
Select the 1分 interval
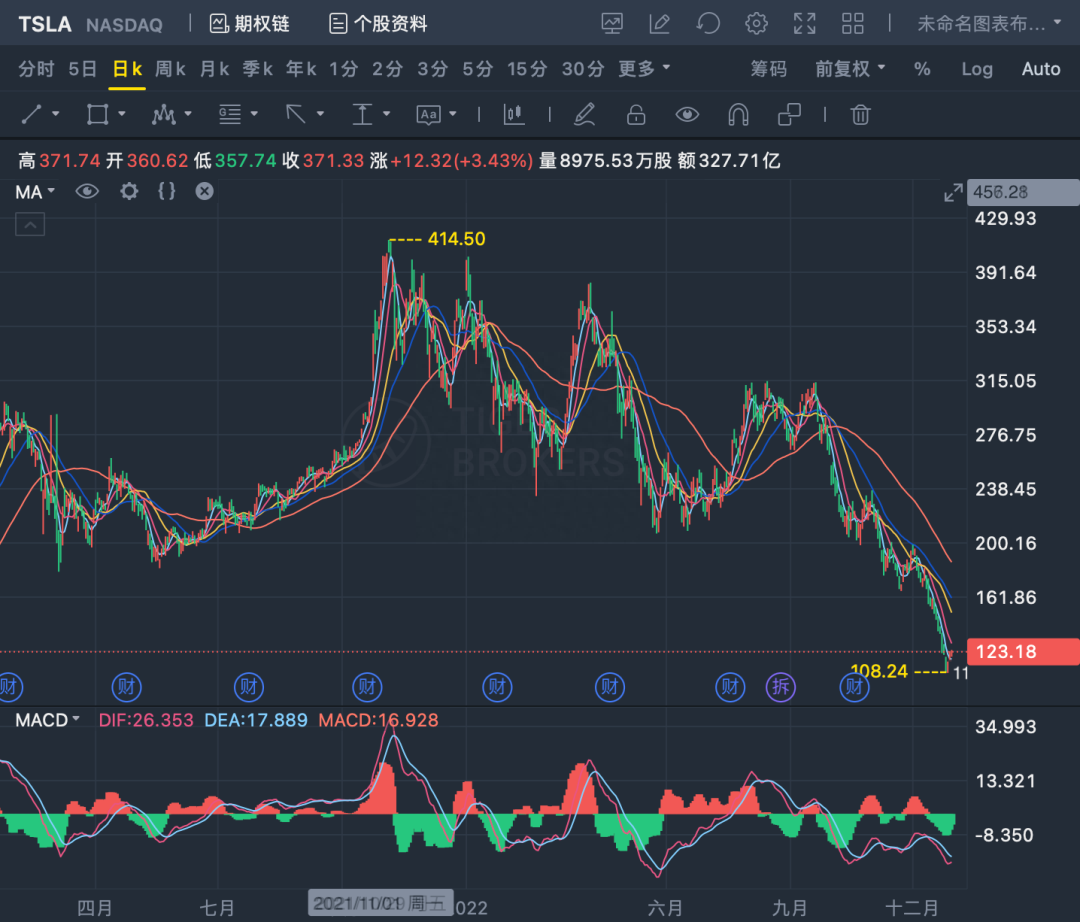tap(344, 69)
